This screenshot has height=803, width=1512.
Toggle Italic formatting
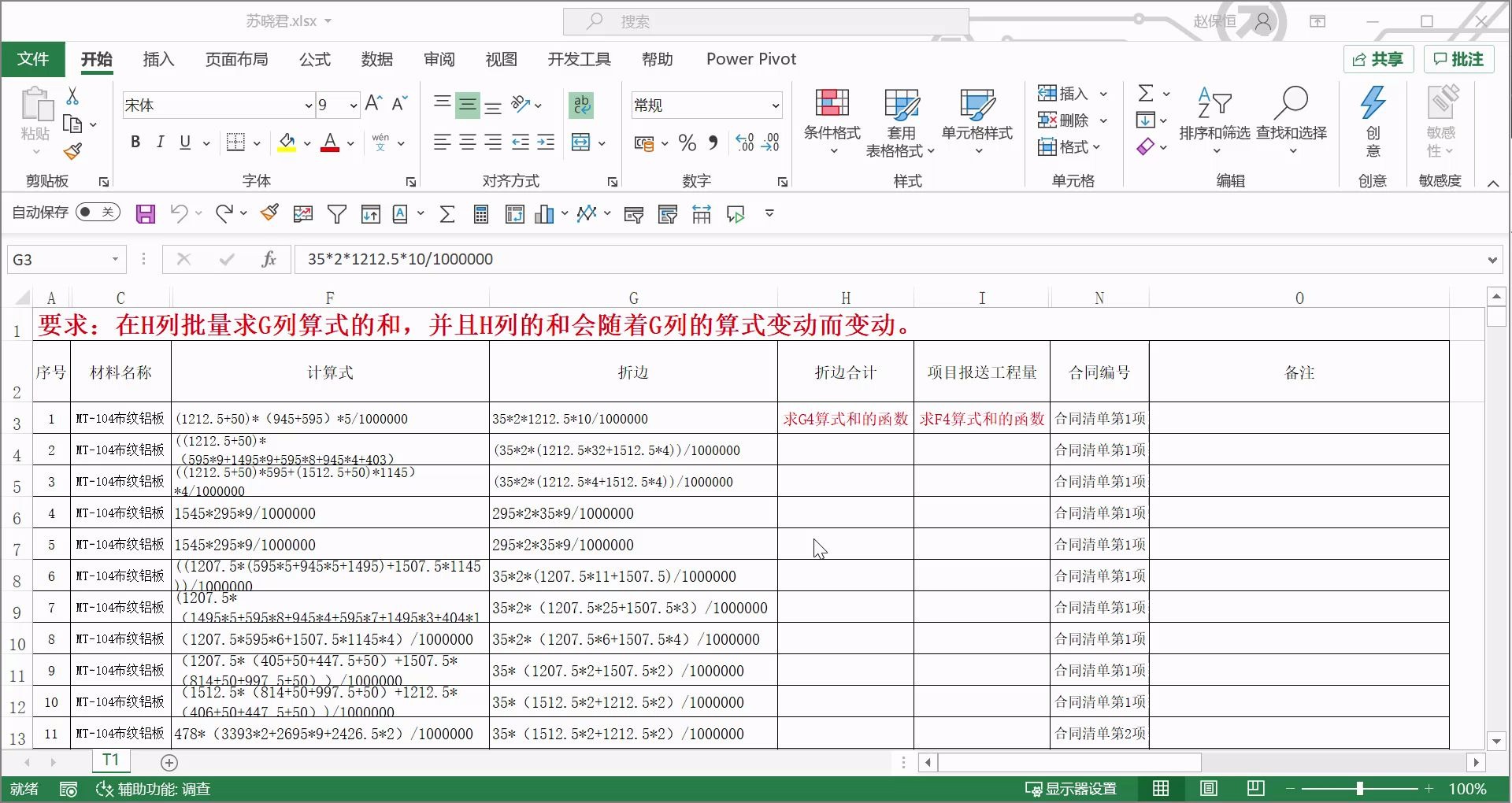pos(160,142)
